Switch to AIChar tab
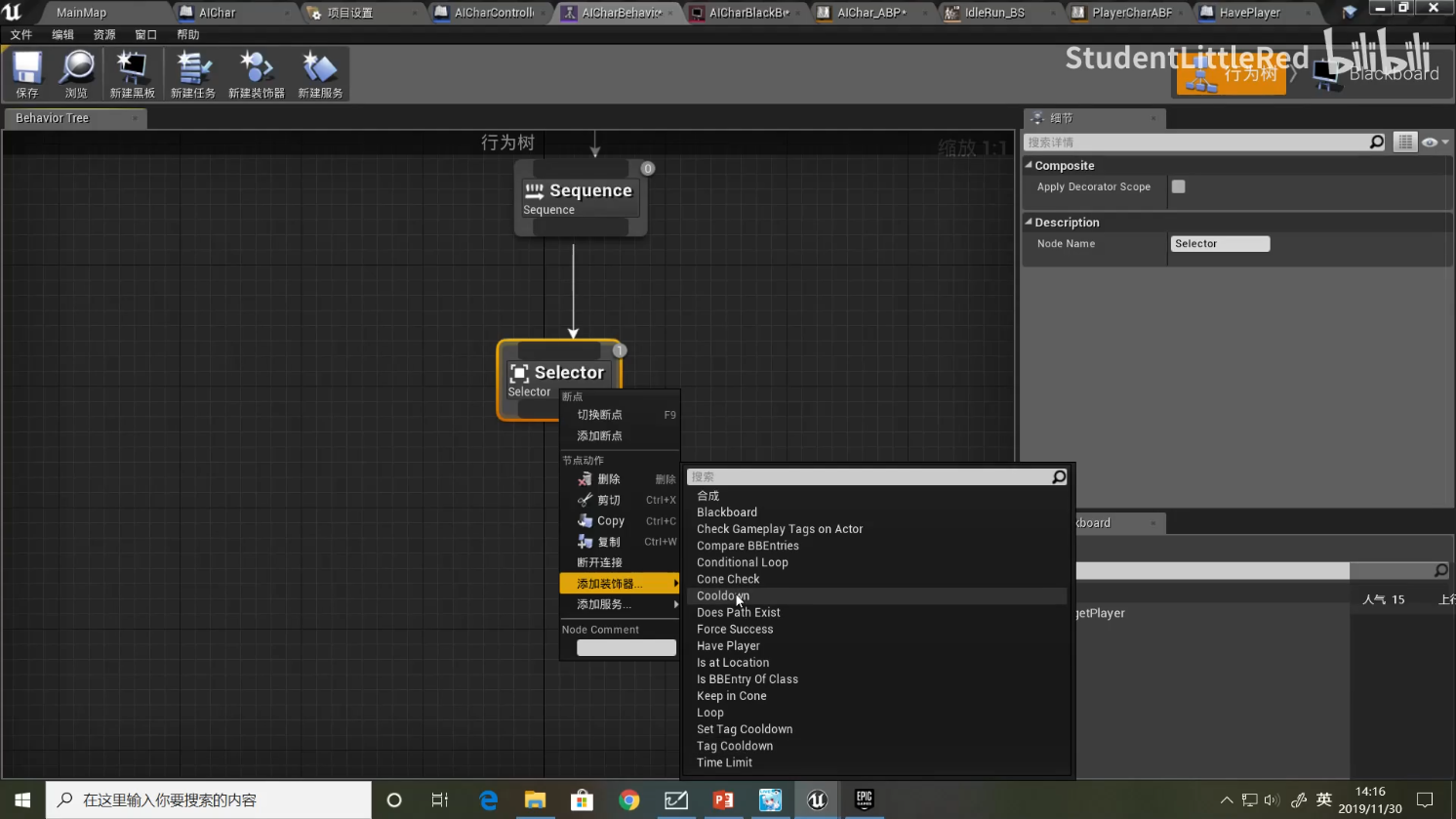This screenshot has width=1456, height=819. click(217, 13)
